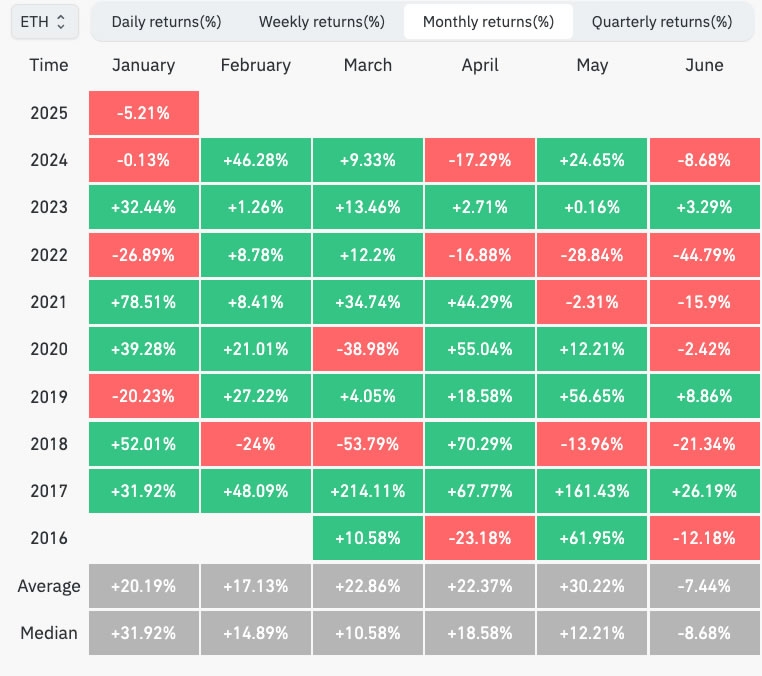
Task: Select the Monthly returns(%) tab
Action: pyautogui.click(x=488, y=21)
